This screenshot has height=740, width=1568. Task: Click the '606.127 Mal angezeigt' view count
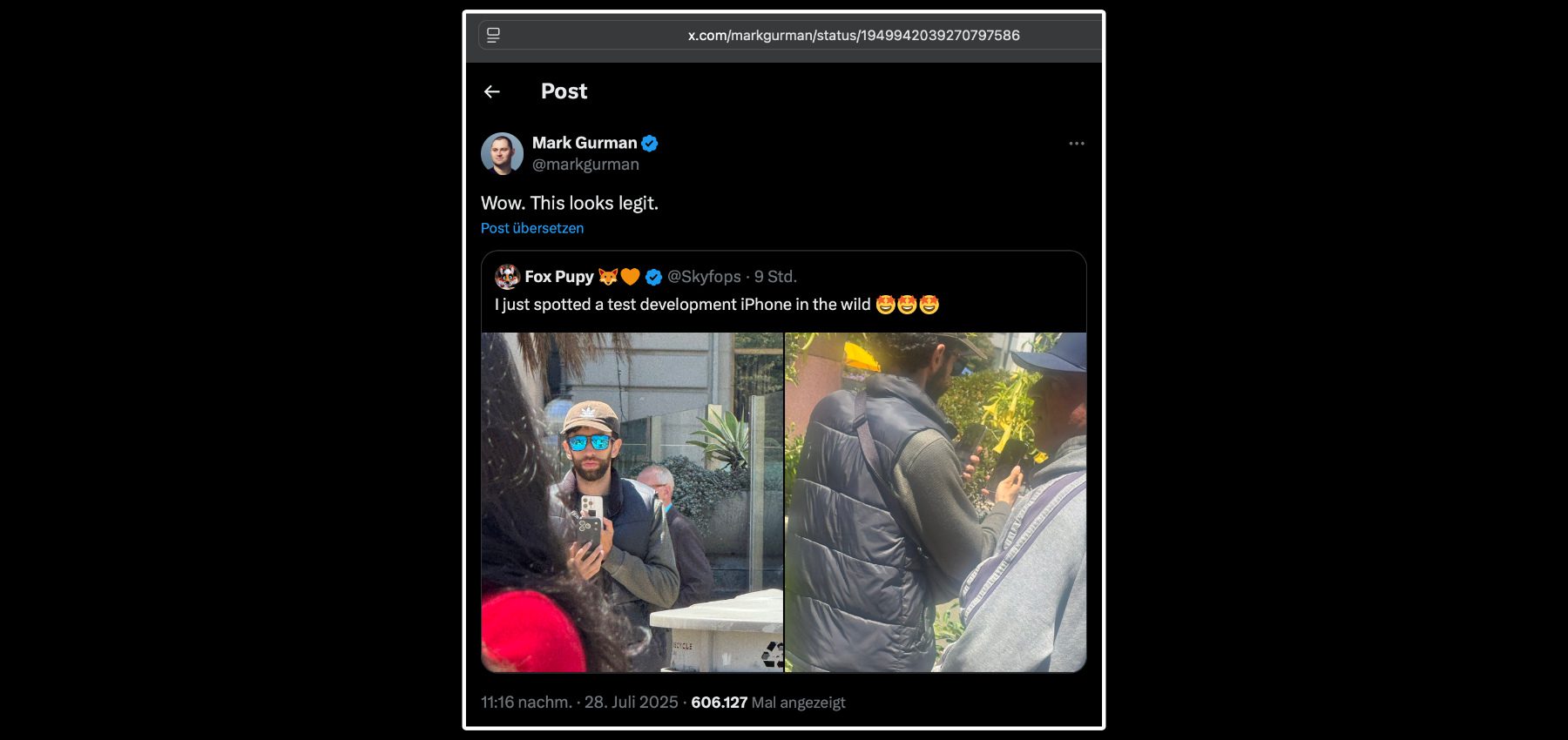click(x=768, y=703)
